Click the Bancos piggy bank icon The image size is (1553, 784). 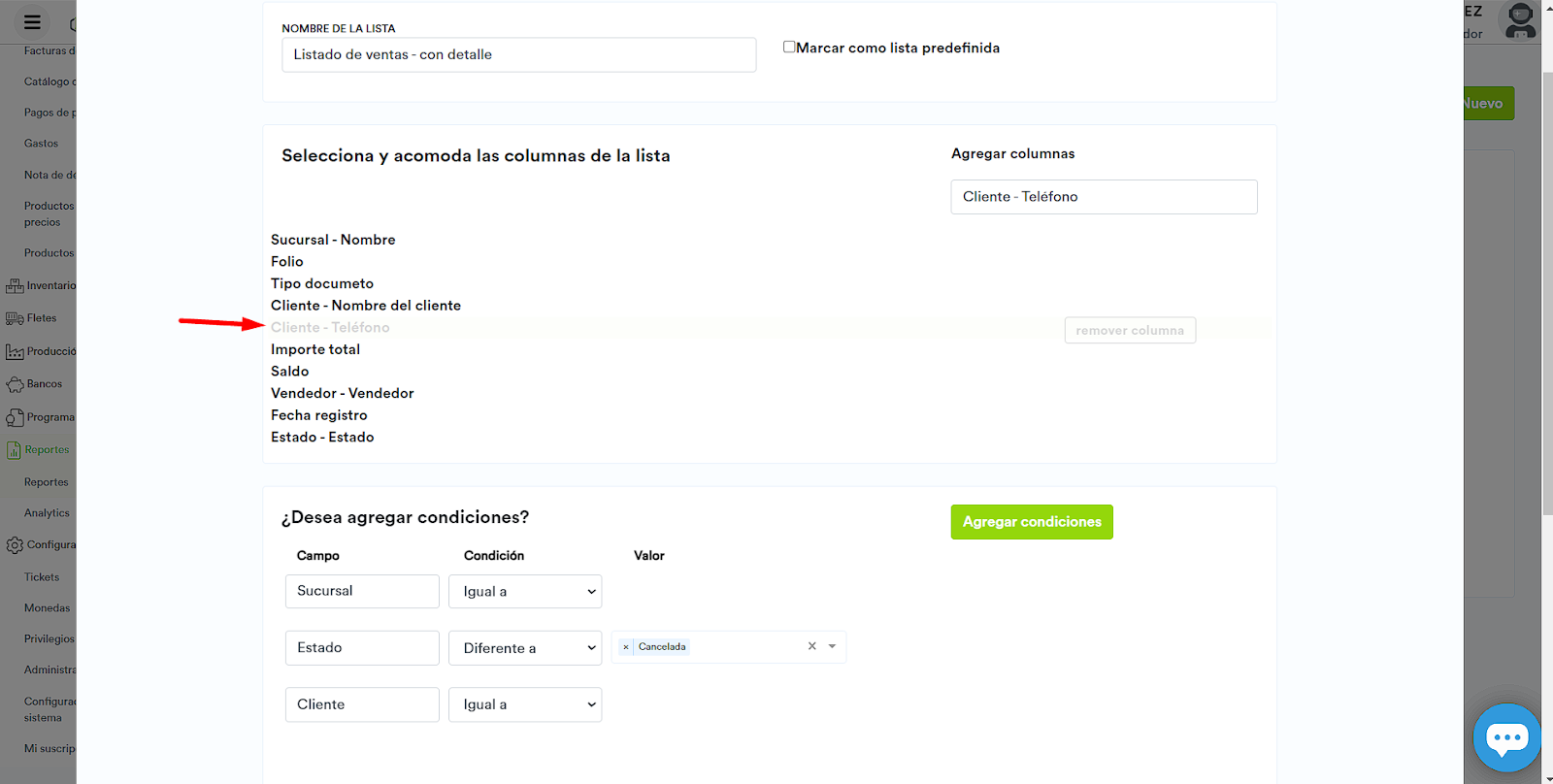(15, 385)
